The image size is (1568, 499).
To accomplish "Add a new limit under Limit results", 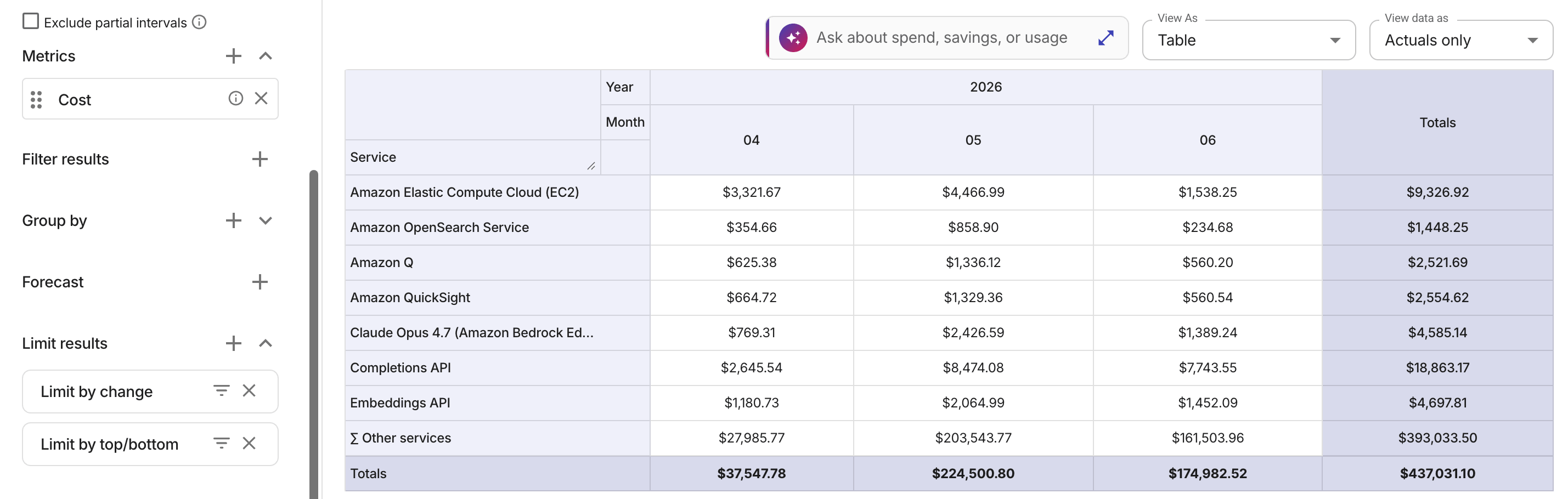I will 233,343.
